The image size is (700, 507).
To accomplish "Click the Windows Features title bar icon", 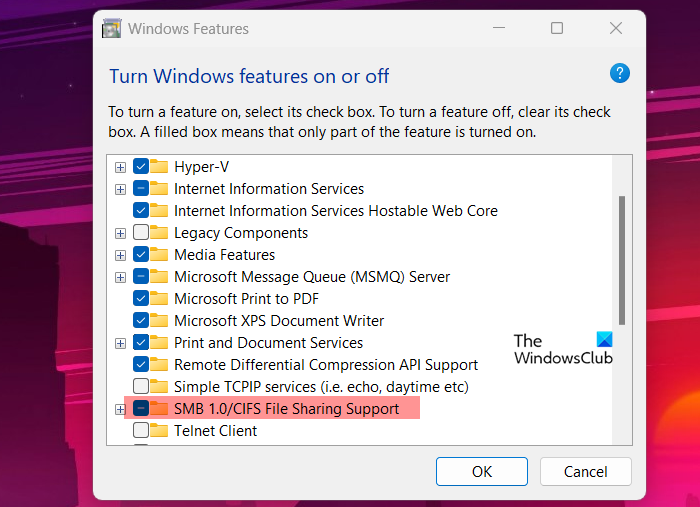I will point(112,28).
